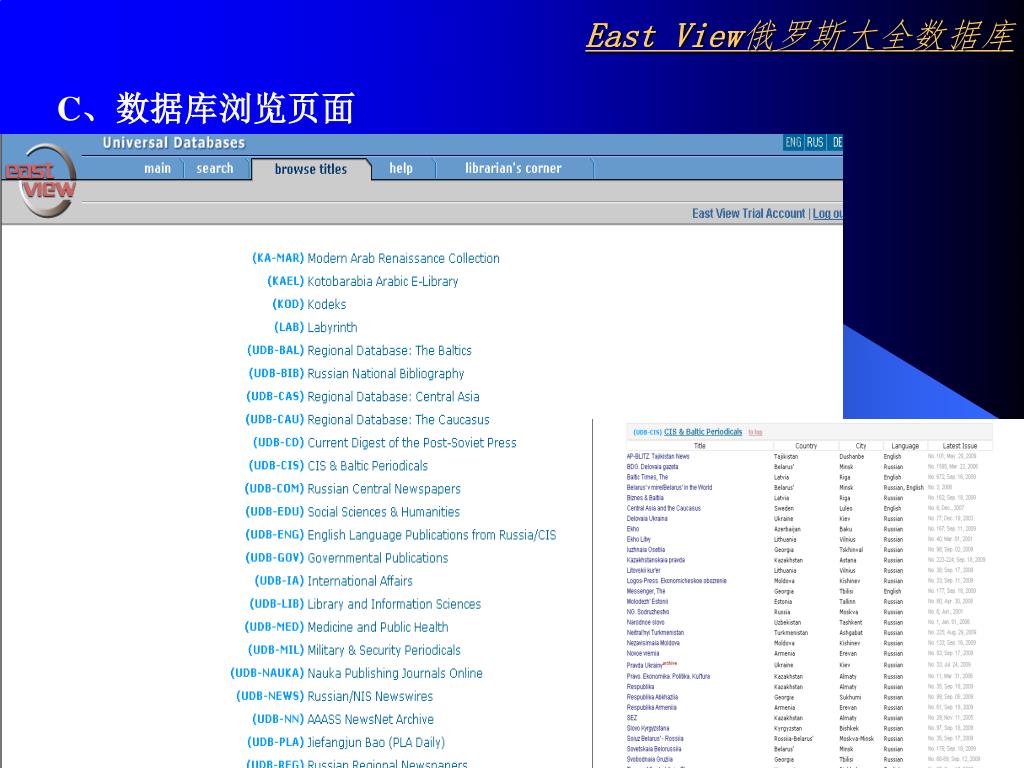Switch language to DE
Screen dimensions: 1024x768
836,142
